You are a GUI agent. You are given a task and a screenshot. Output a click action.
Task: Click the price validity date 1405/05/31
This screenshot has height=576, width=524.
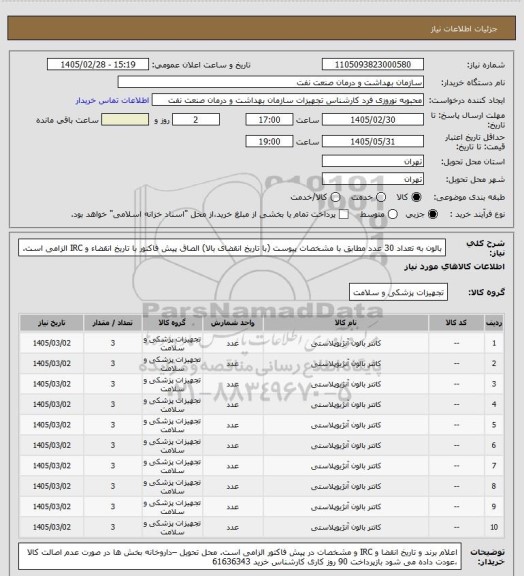(373, 141)
